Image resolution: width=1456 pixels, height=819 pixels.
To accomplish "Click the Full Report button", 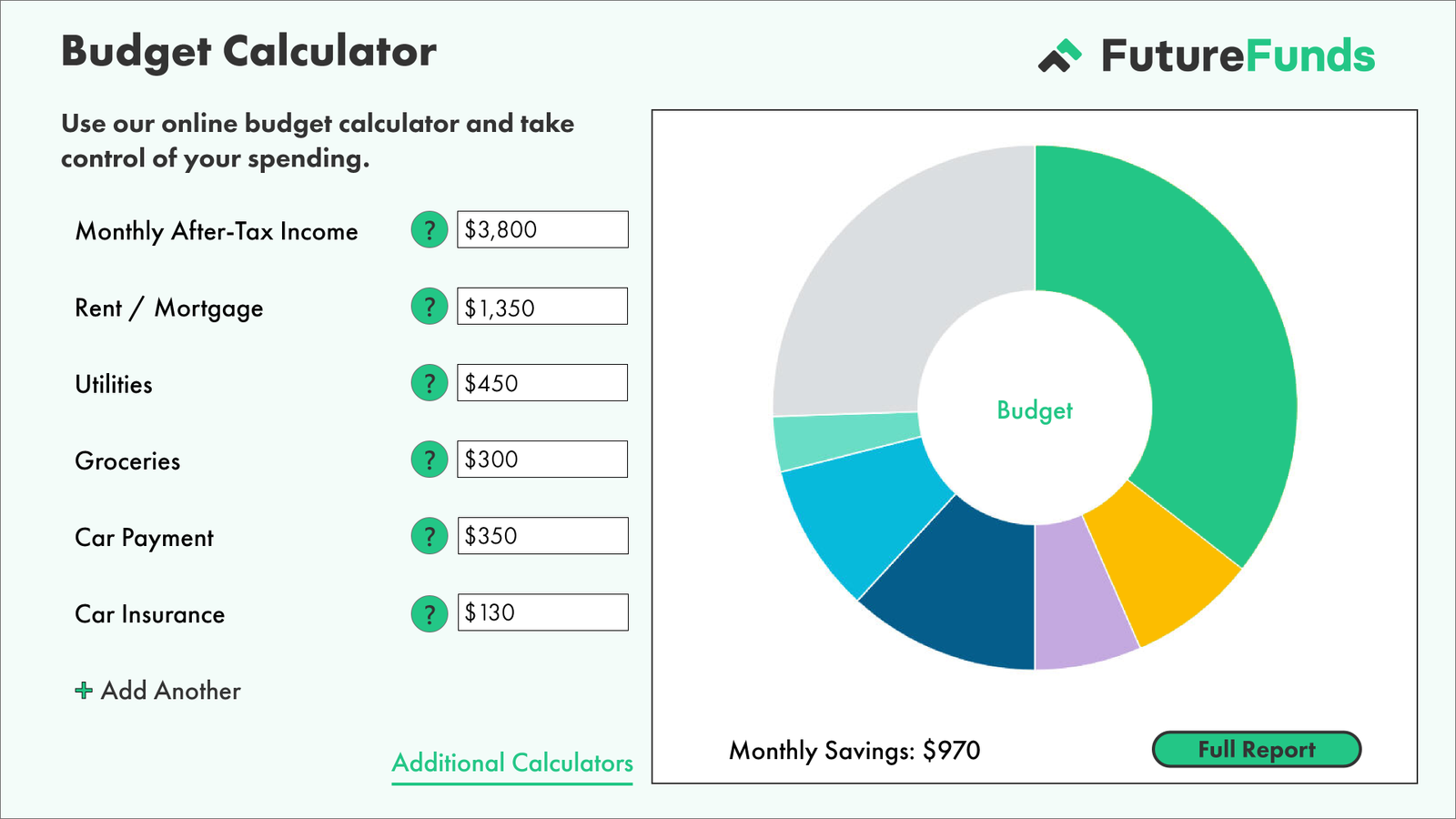I will (x=1257, y=749).
